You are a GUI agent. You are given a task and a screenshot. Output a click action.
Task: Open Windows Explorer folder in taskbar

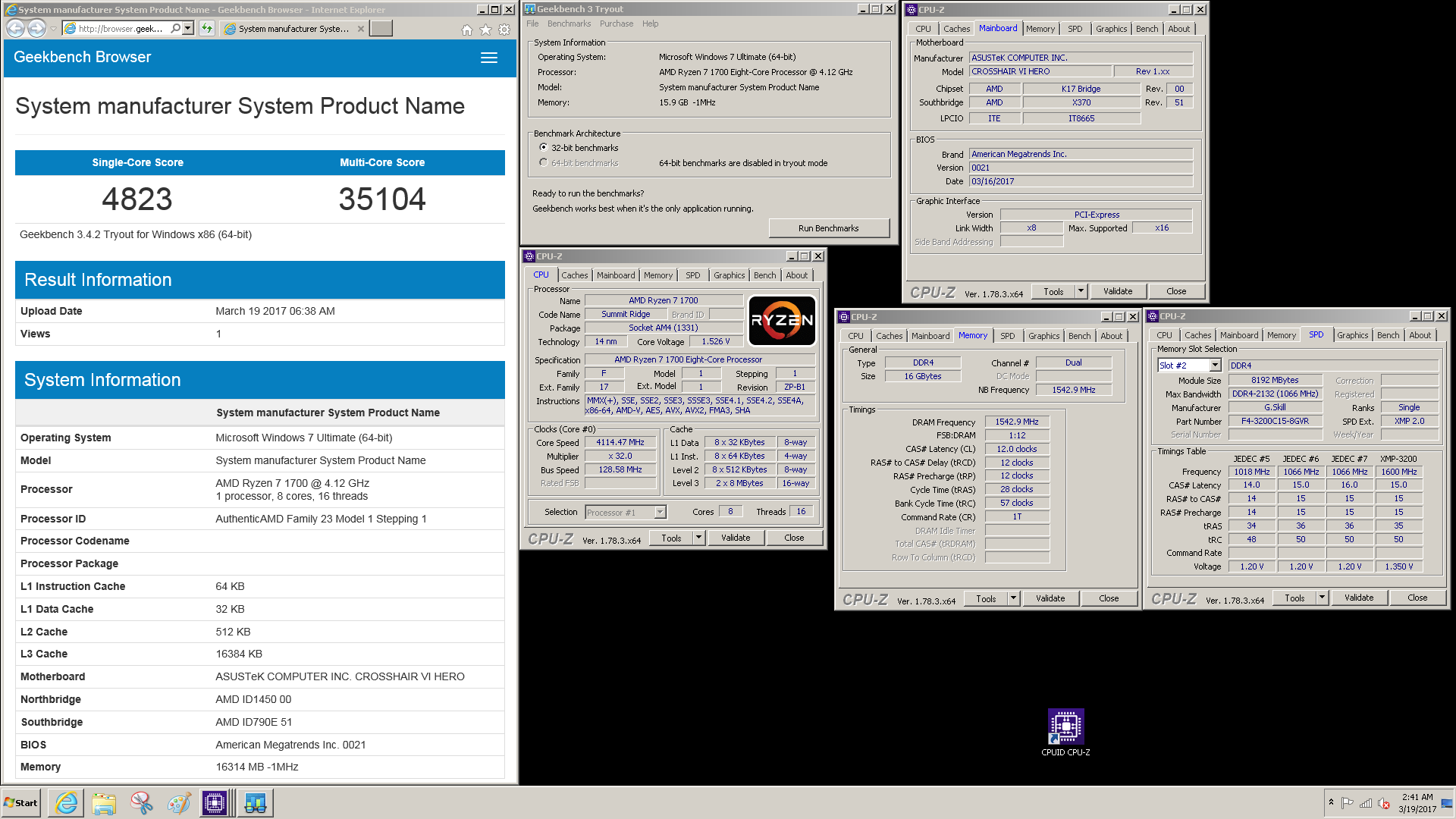coord(104,803)
